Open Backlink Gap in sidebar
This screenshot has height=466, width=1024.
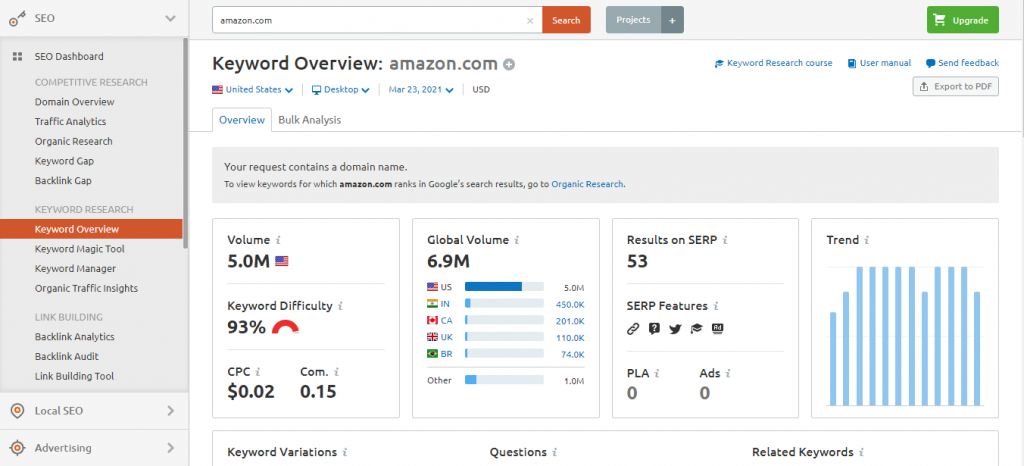pyautogui.click(x=63, y=180)
